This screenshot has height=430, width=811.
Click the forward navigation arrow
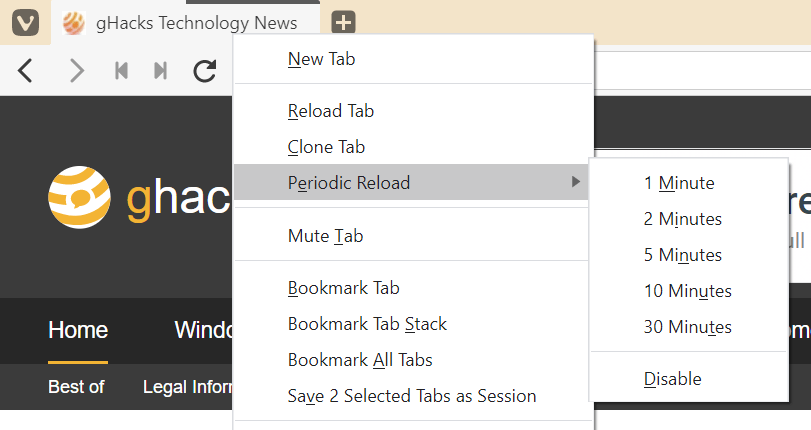[77, 70]
